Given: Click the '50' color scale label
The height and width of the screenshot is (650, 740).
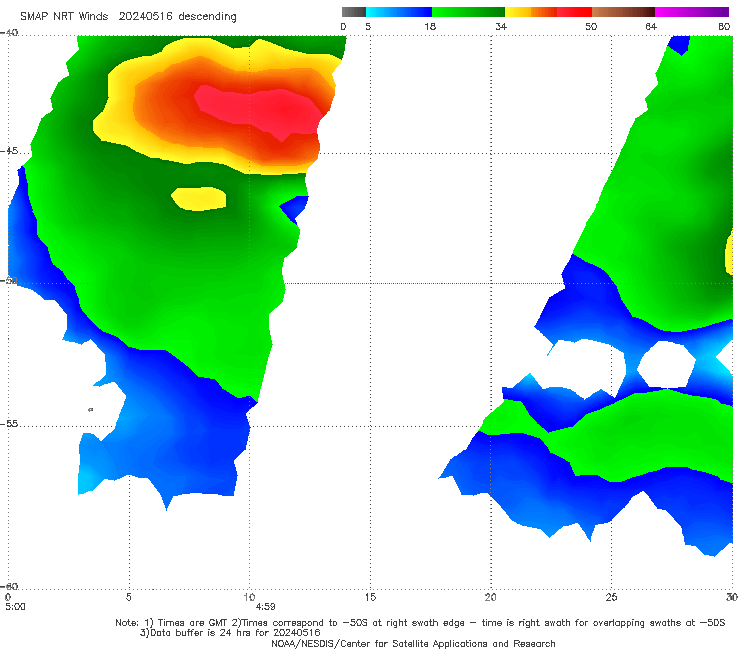Looking at the screenshot, I should tap(591, 27).
